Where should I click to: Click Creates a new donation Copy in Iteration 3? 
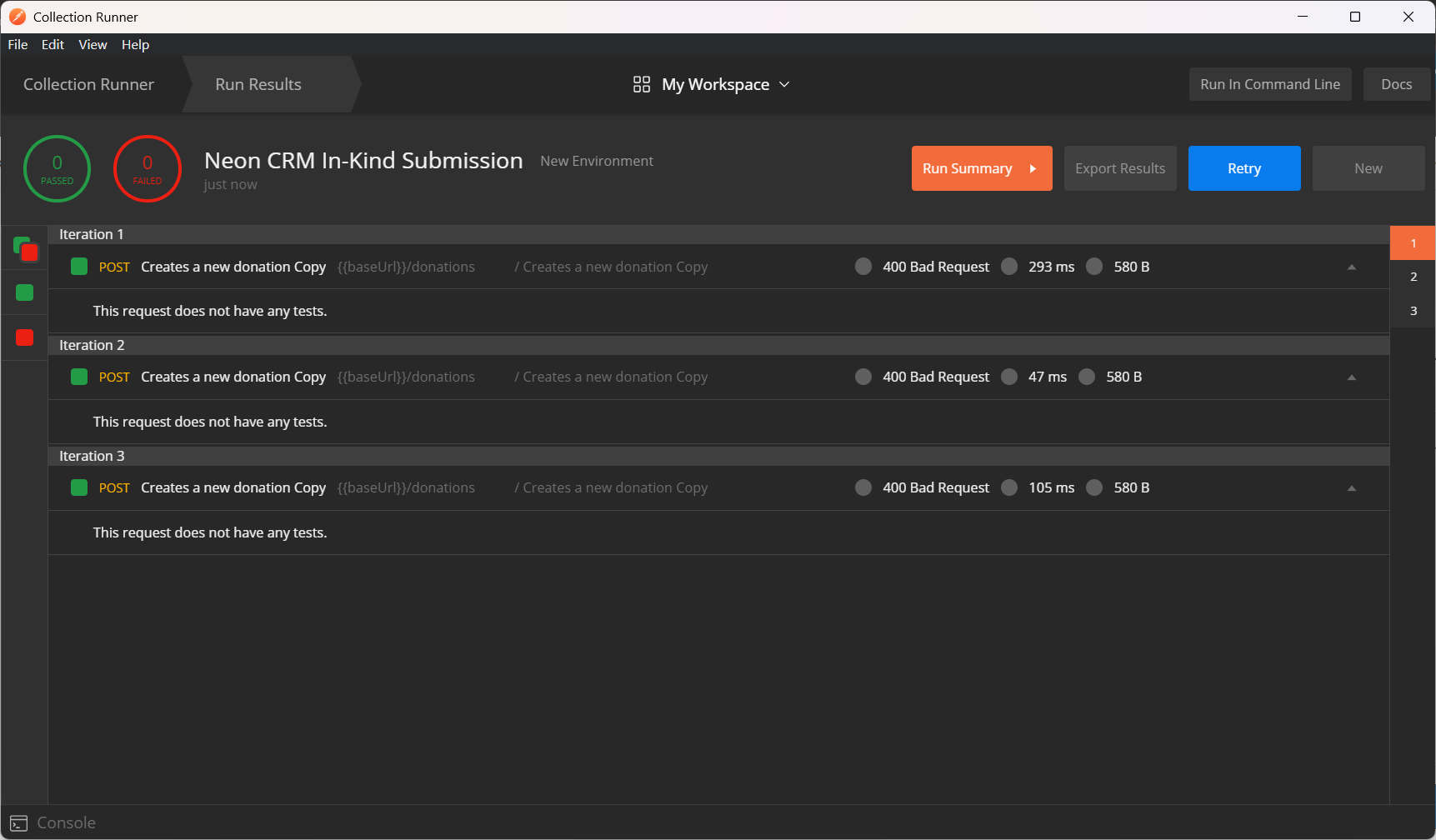tap(233, 487)
